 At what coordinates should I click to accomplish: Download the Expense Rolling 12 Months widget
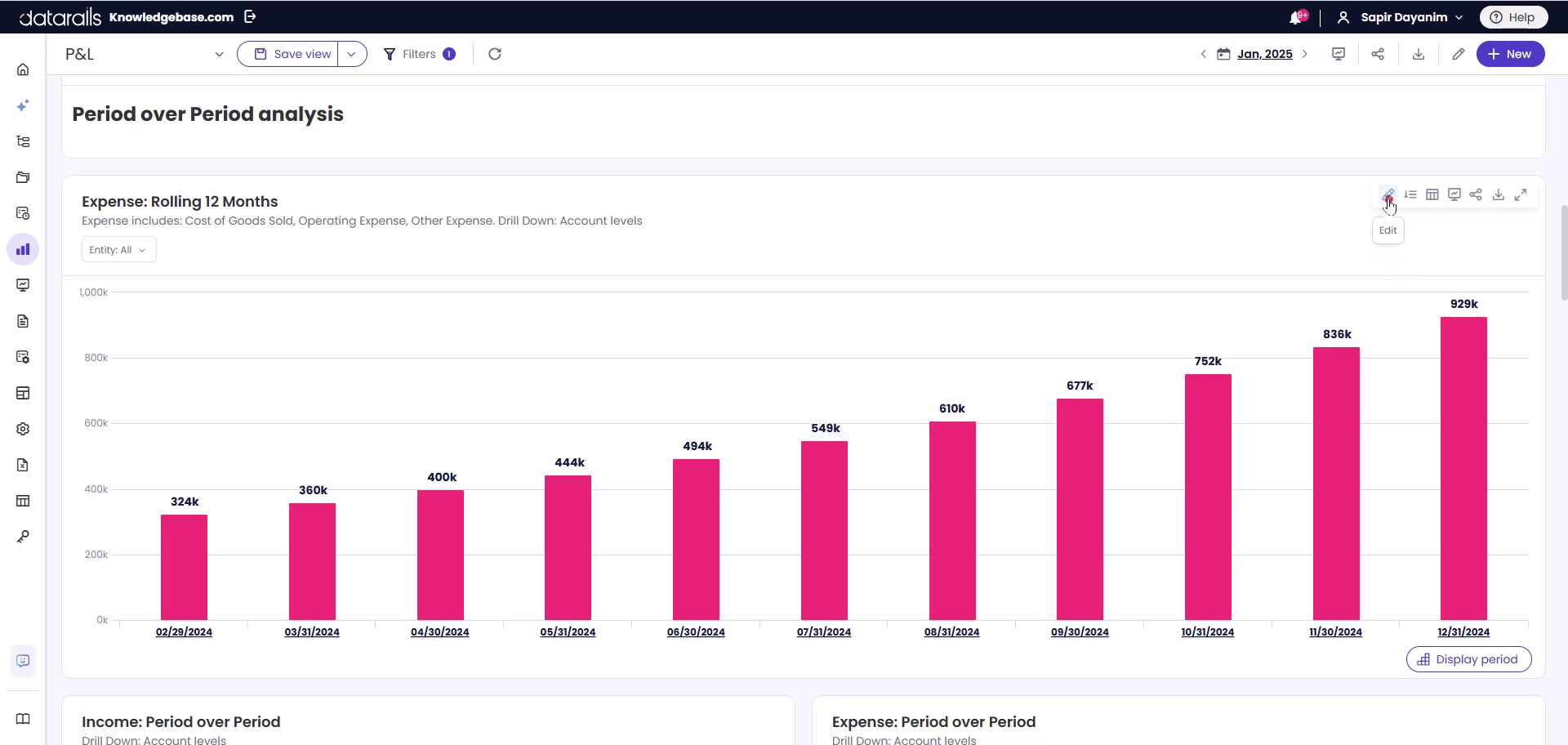pyautogui.click(x=1499, y=194)
